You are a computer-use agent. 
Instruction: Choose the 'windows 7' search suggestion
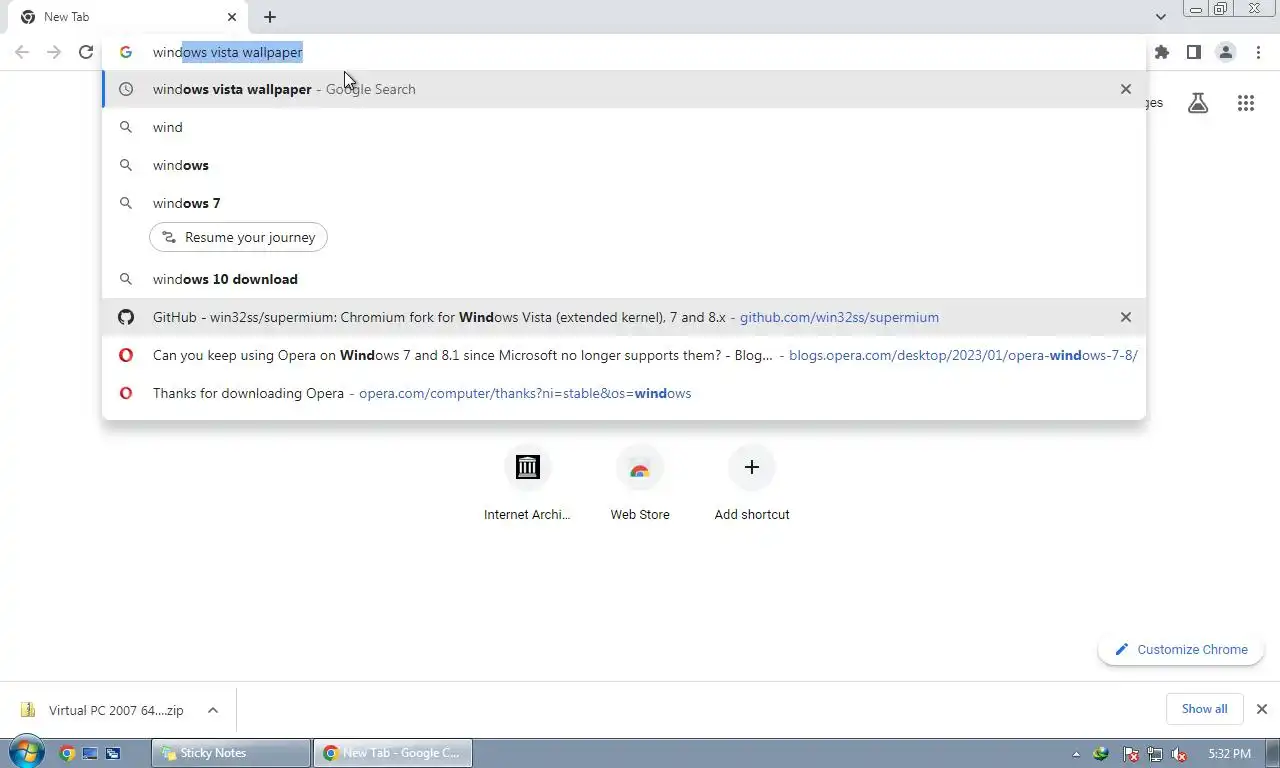click(624, 203)
